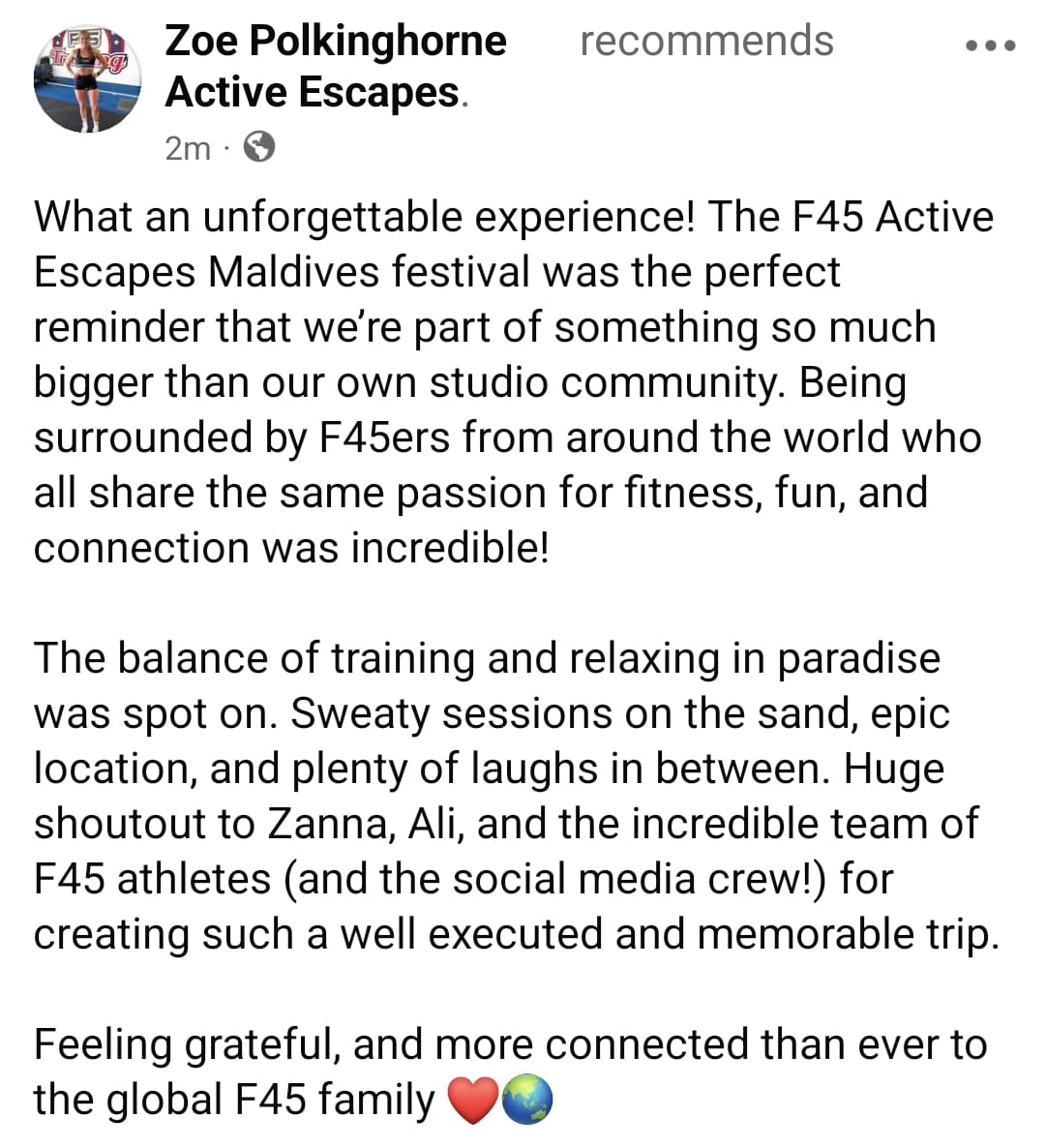This screenshot has width=1045, height=1148.
Task: Click the "Feeling grateful" closing line
Action: 185,1045
